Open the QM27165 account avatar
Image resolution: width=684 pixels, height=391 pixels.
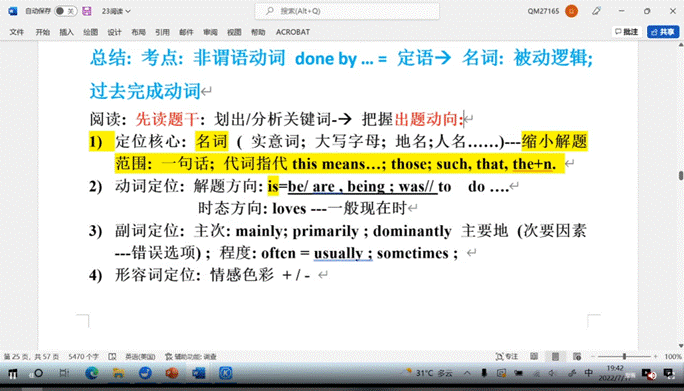pos(571,11)
